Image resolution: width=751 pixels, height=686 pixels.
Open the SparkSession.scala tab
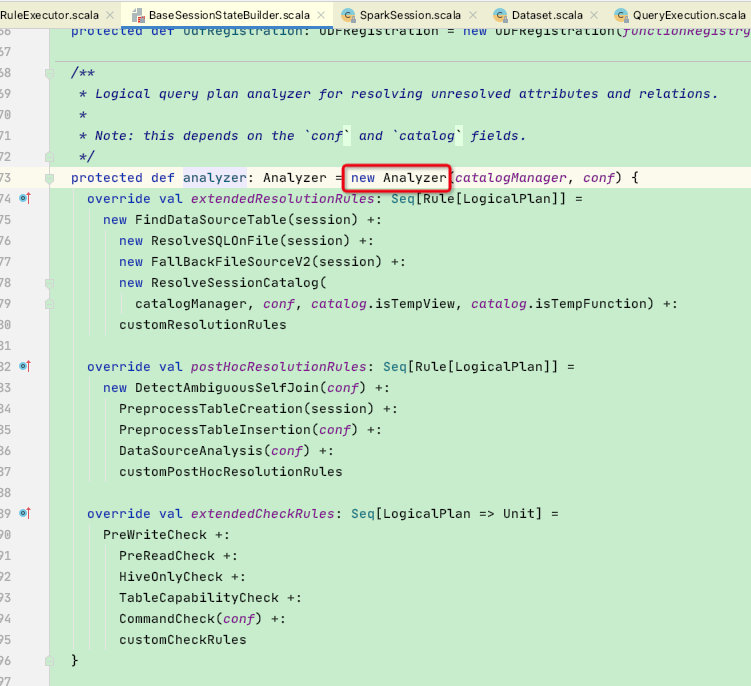pyautogui.click(x=410, y=15)
